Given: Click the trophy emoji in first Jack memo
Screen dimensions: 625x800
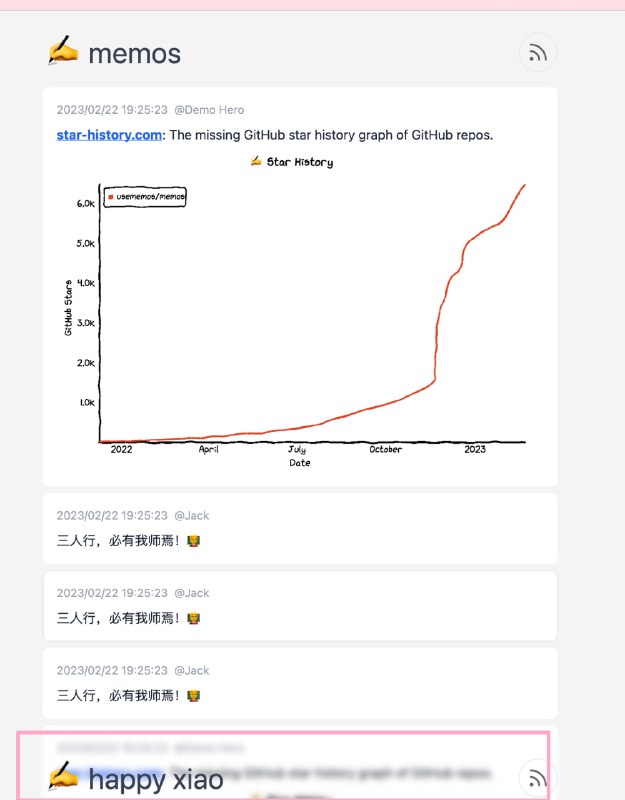Looking at the screenshot, I should [194, 541].
